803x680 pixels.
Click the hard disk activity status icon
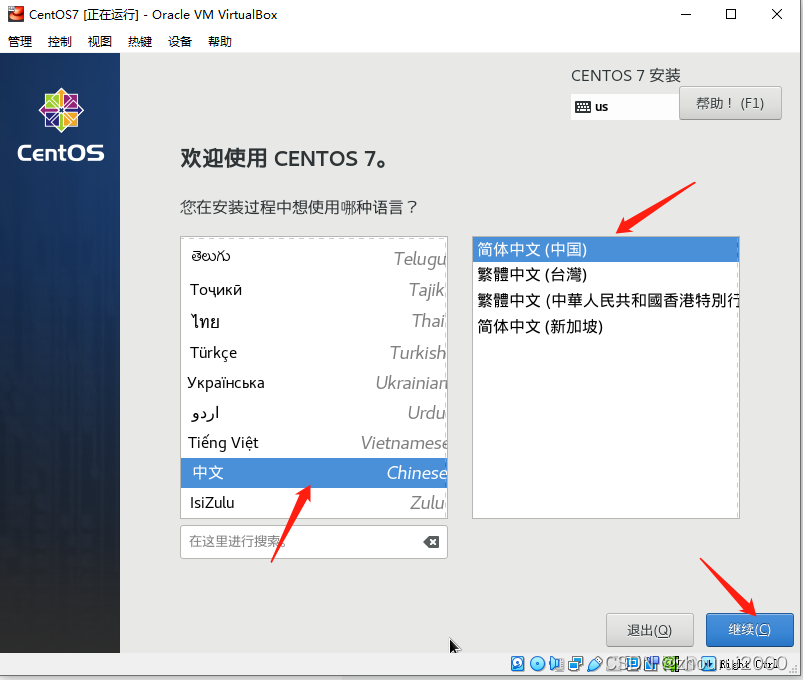pyautogui.click(x=518, y=664)
